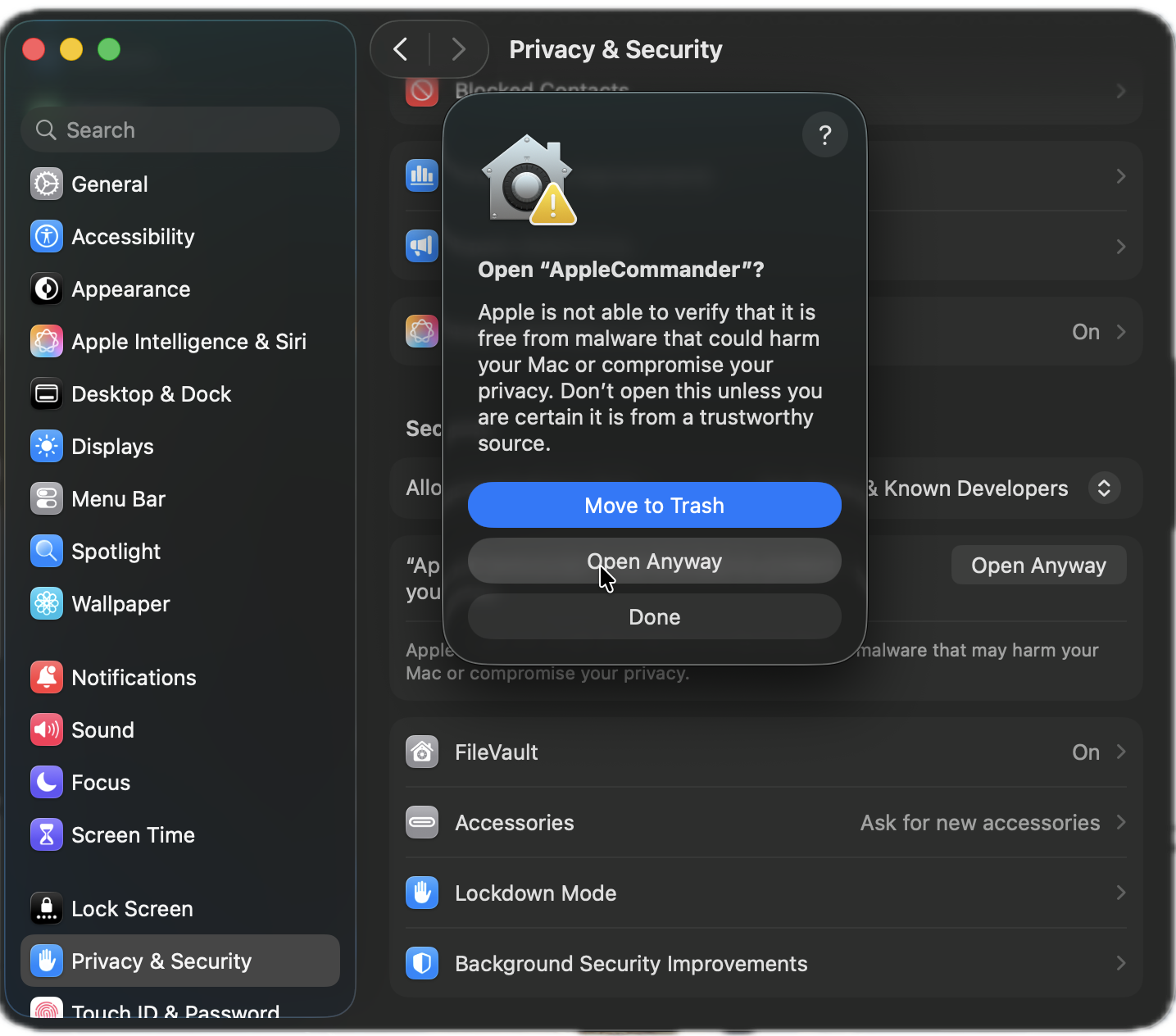Select the Spotlight magnifier icon in the sidebar

[47, 551]
